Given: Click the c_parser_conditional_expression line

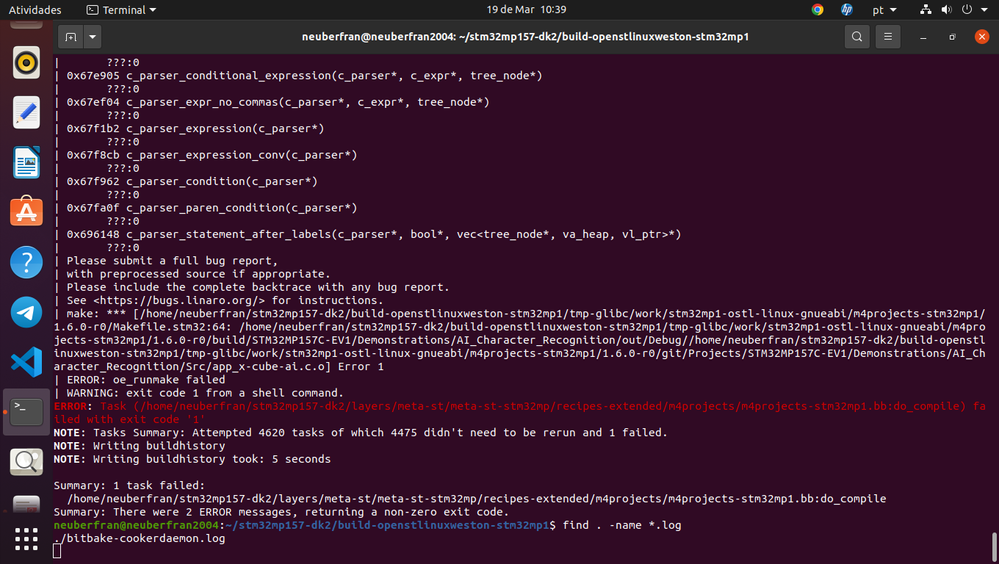Looking at the screenshot, I should pos(305,76).
